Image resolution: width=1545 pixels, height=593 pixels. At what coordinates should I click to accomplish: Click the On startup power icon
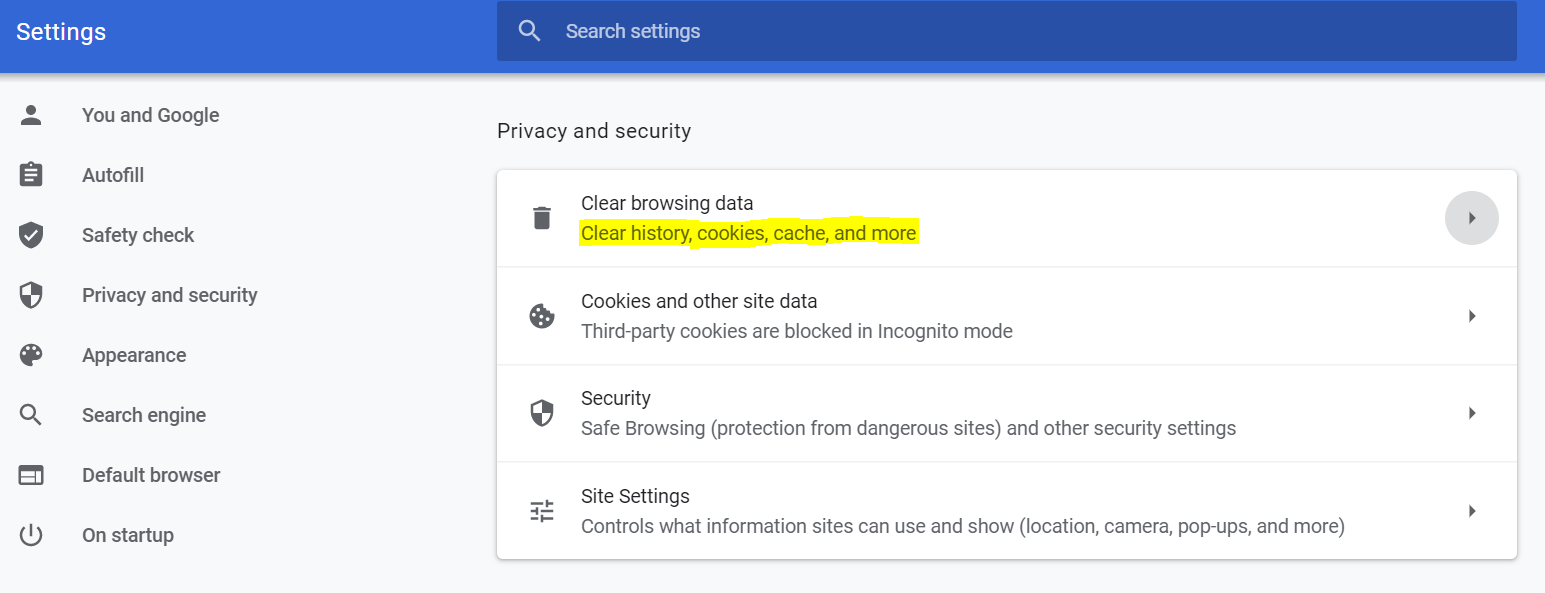coord(31,535)
